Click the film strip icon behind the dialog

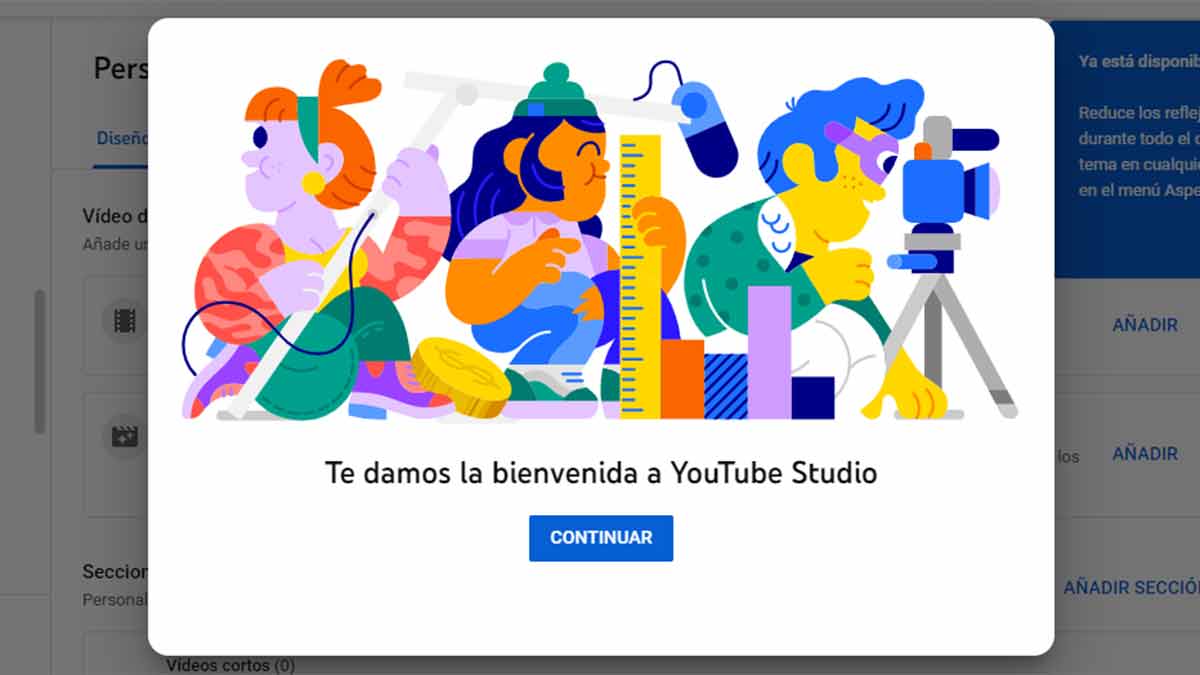coord(124,321)
